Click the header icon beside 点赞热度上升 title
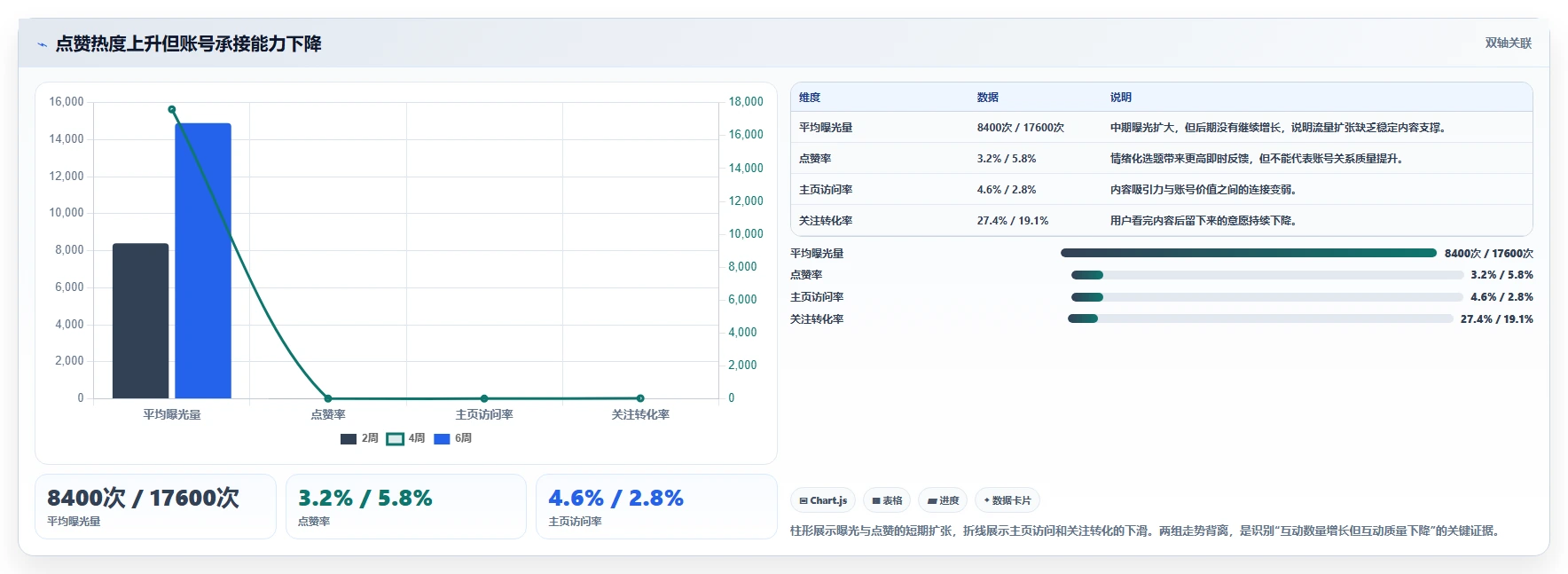The height and width of the screenshot is (574, 1568). 42,44
